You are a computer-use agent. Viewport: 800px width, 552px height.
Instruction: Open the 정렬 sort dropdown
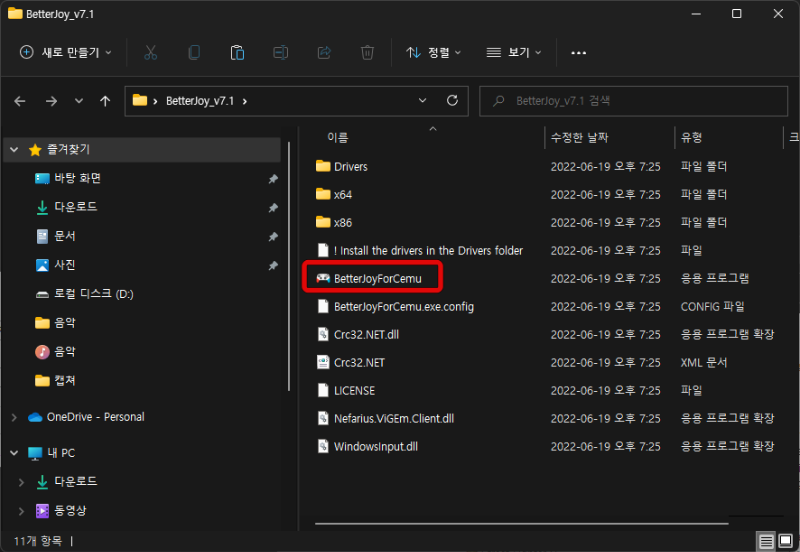(x=433, y=53)
